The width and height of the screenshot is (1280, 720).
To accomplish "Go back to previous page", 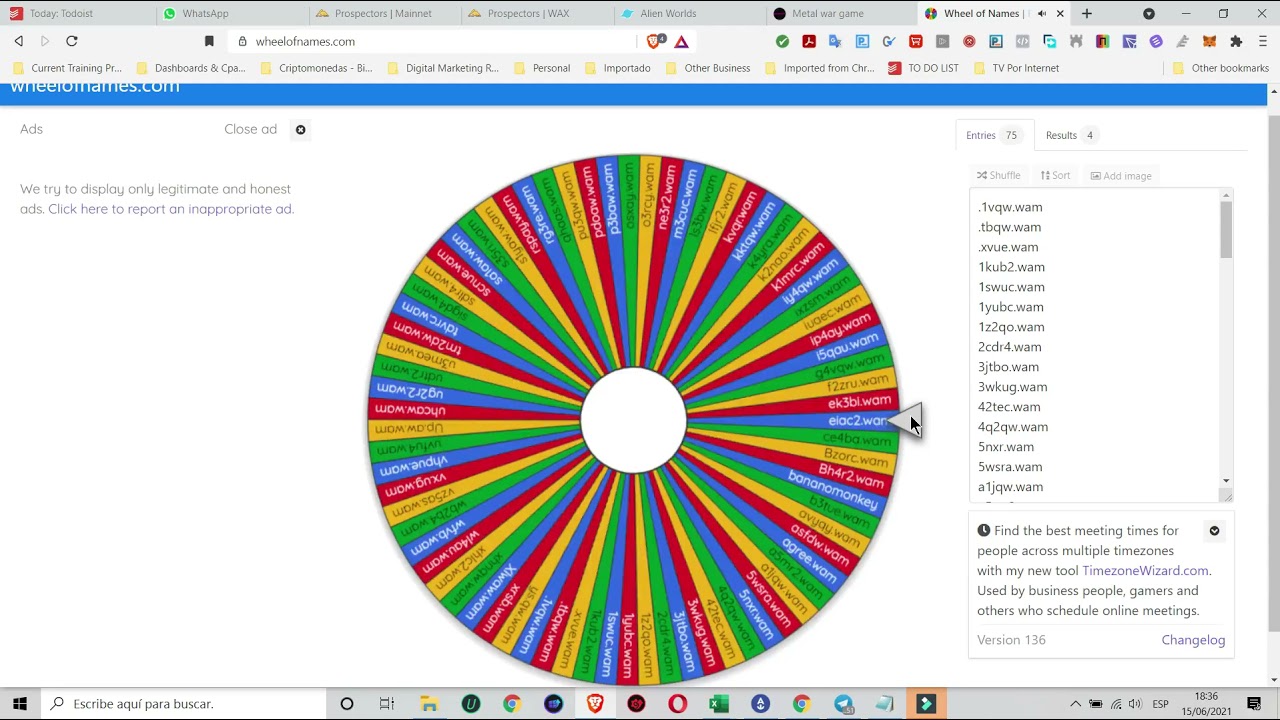I will (19, 41).
